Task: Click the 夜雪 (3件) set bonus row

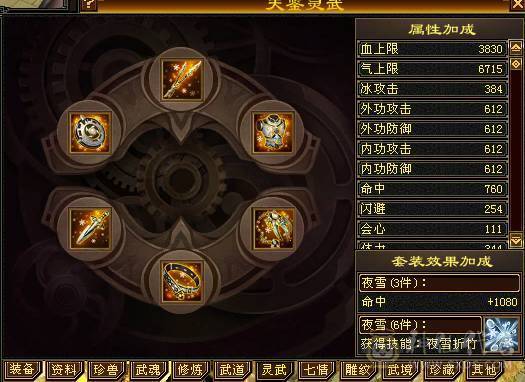Action: [439, 283]
